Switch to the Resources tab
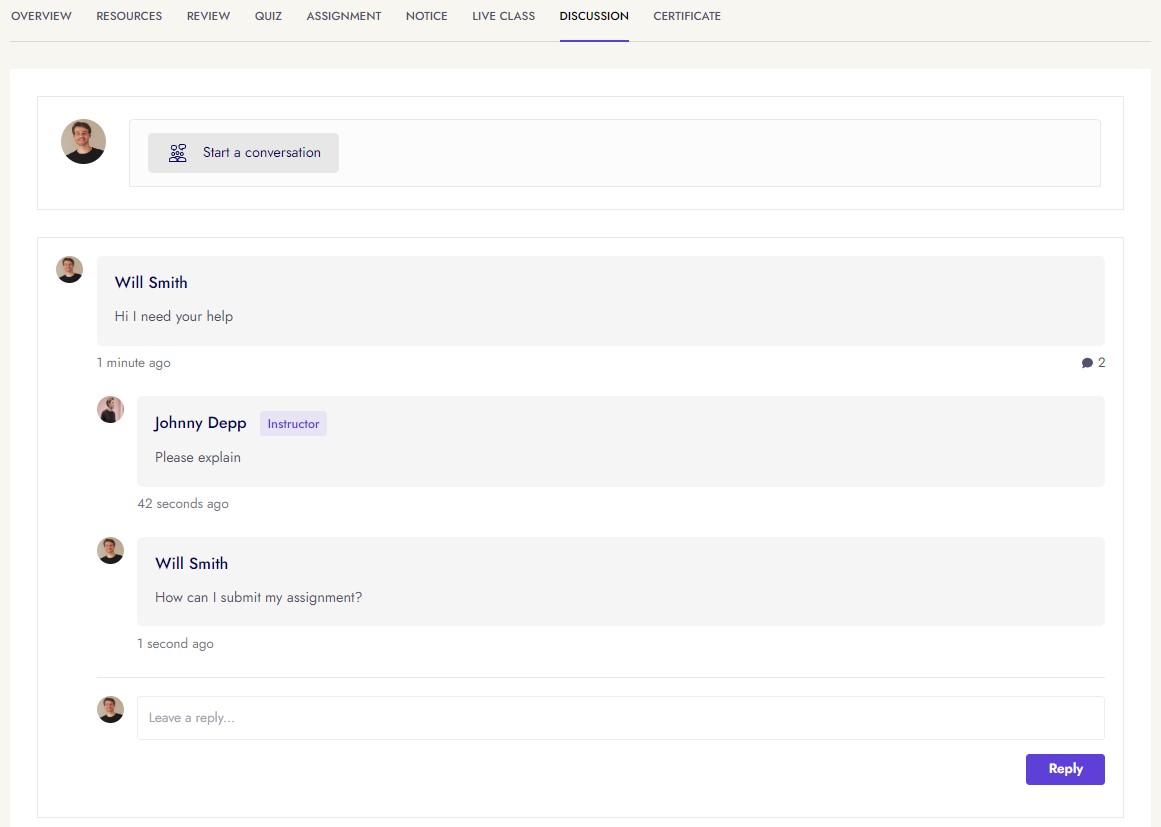Image resolution: width=1161 pixels, height=827 pixels. (x=129, y=16)
